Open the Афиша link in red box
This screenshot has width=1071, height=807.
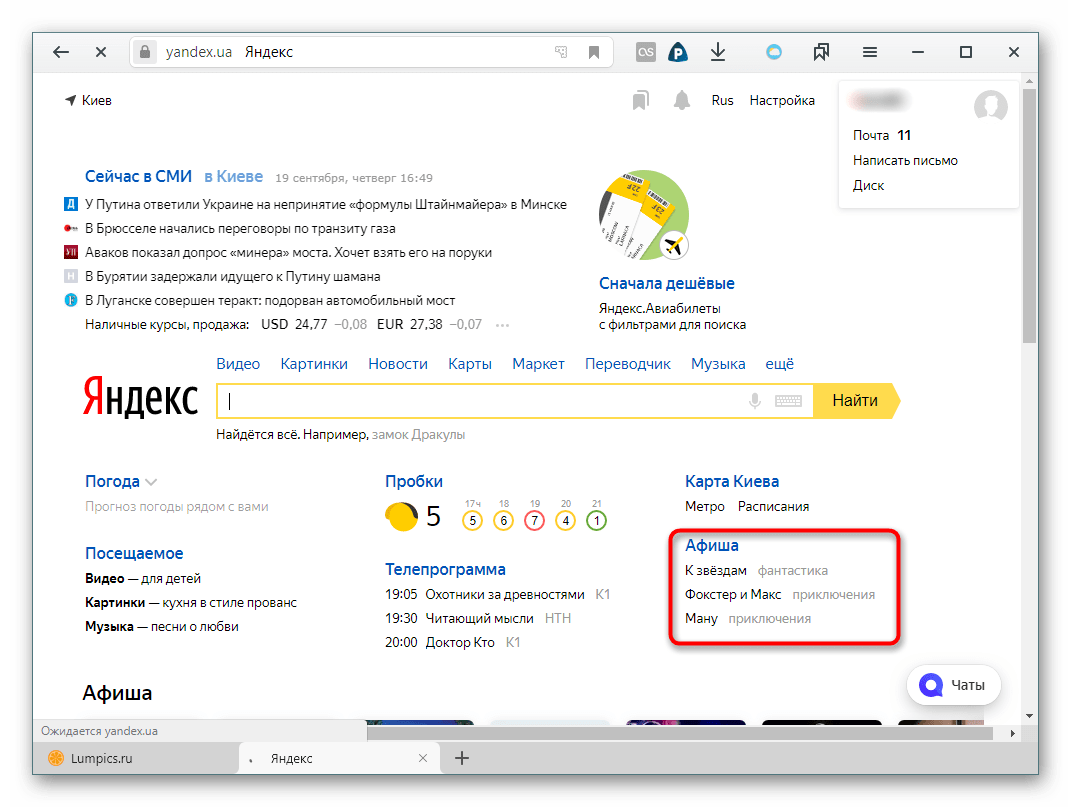point(711,545)
